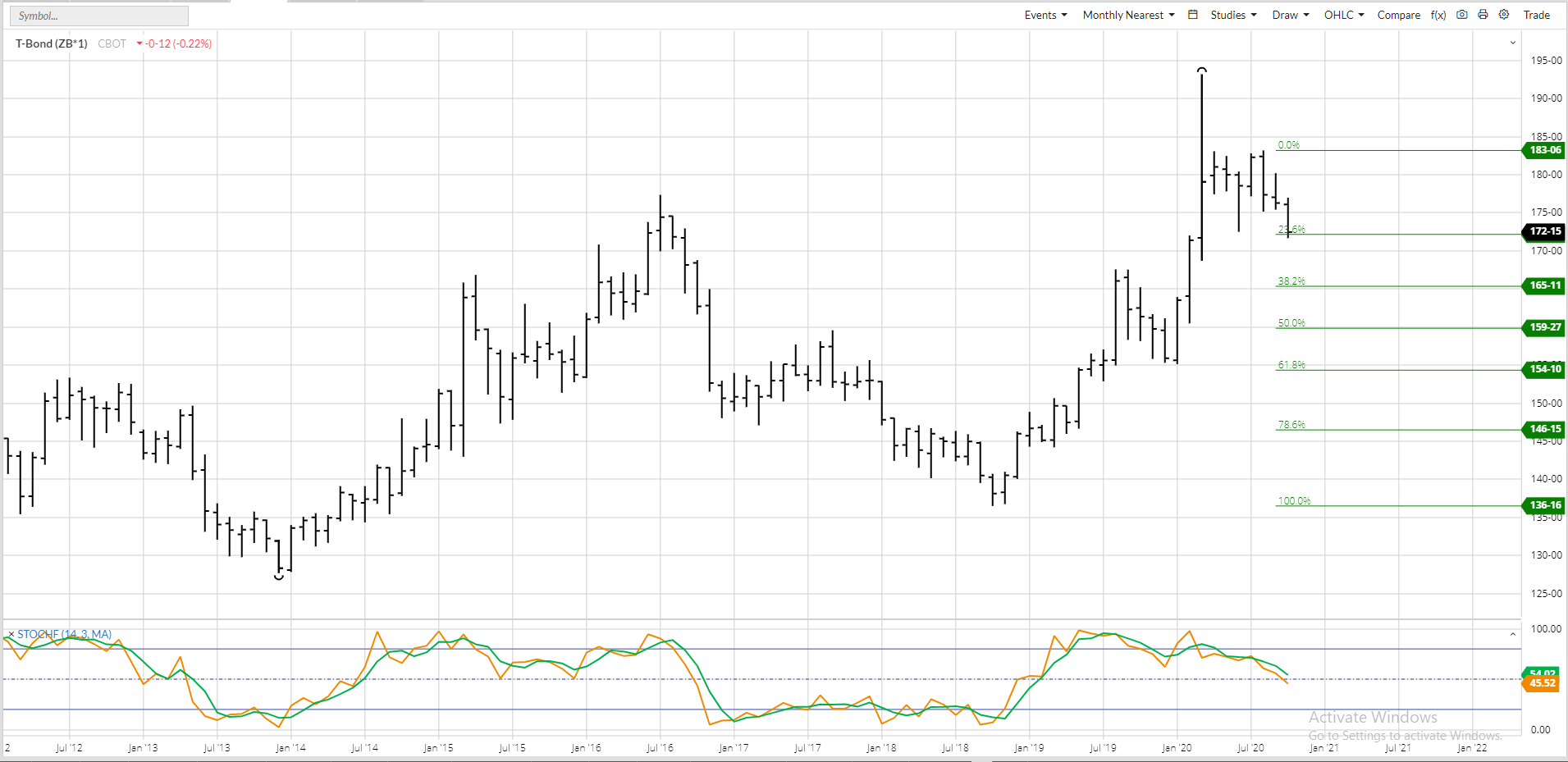Image resolution: width=1568 pixels, height=762 pixels.
Task: Expand the Events dropdown
Action: pyautogui.click(x=1045, y=15)
